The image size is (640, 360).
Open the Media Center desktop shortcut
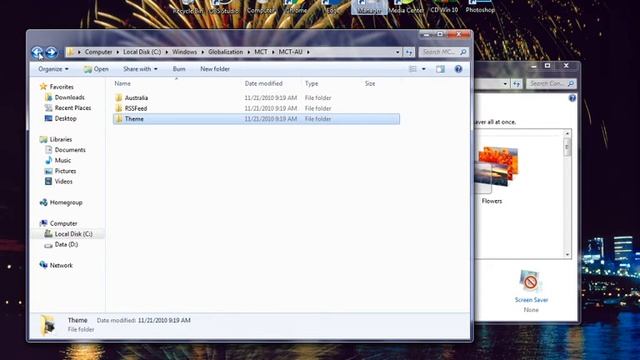point(406,7)
